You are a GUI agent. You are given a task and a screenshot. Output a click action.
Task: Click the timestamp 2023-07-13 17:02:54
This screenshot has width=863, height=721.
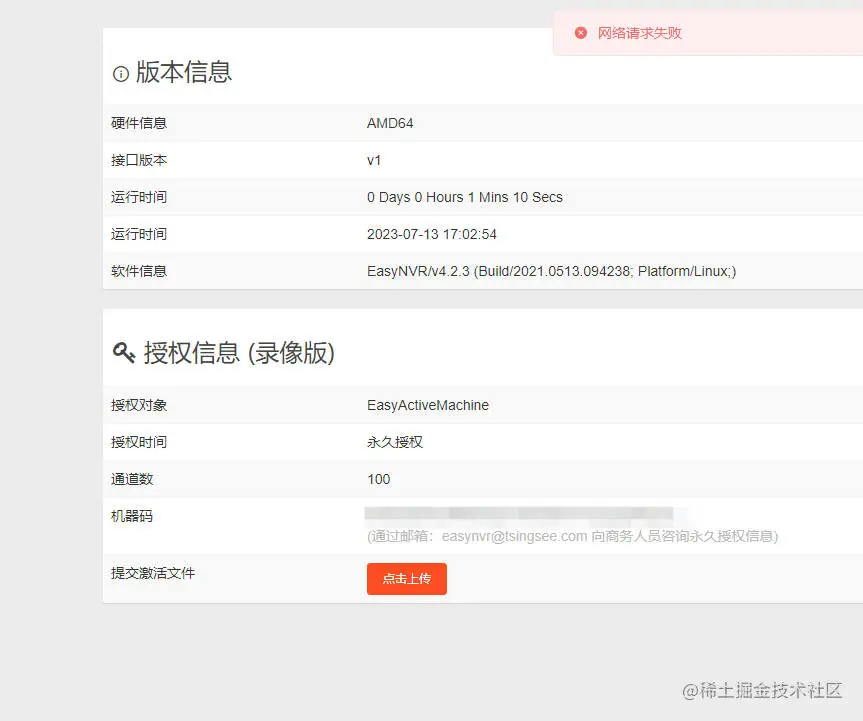(432, 234)
